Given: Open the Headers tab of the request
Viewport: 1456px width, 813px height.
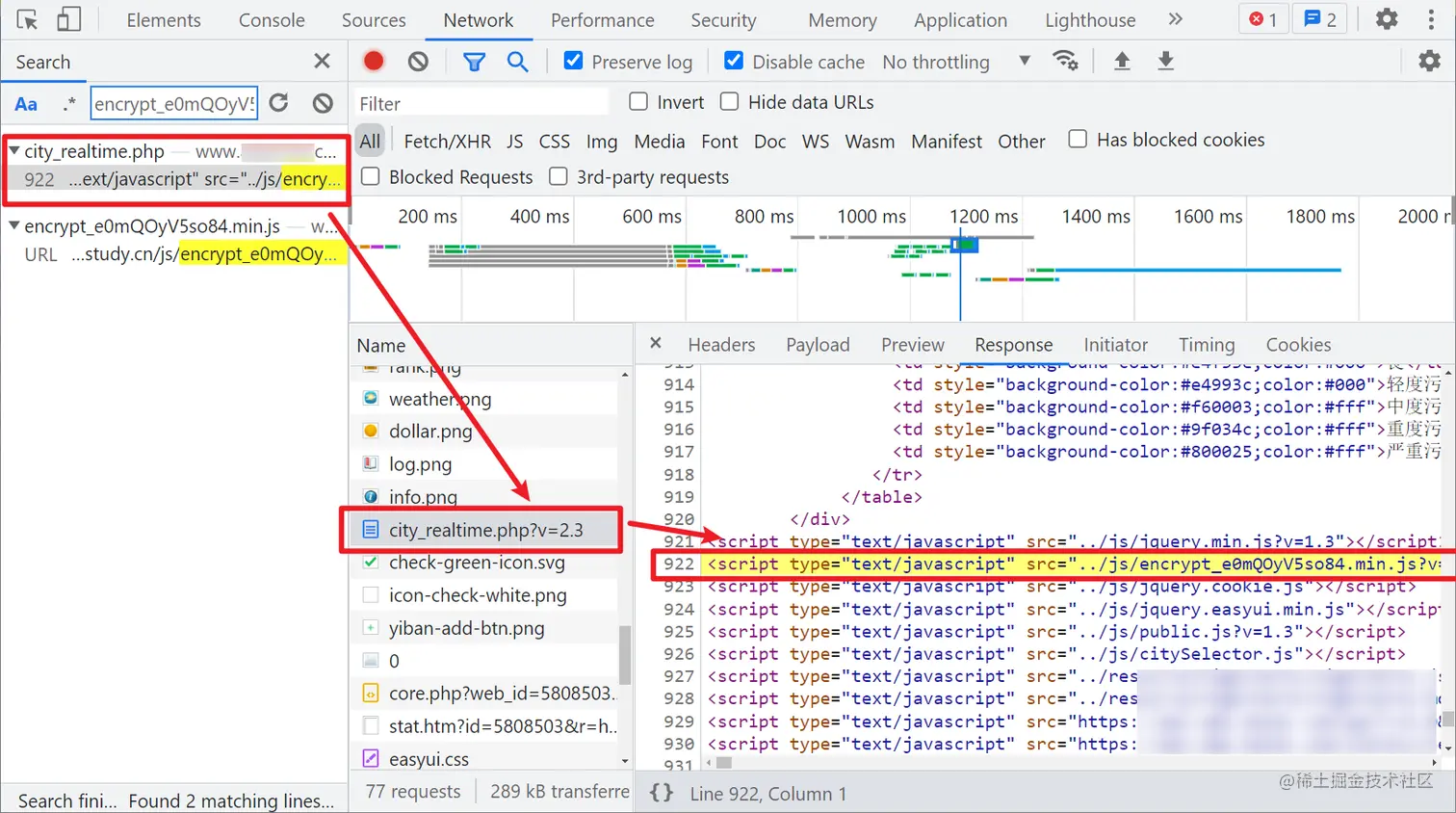Looking at the screenshot, I should click(721, 345).
